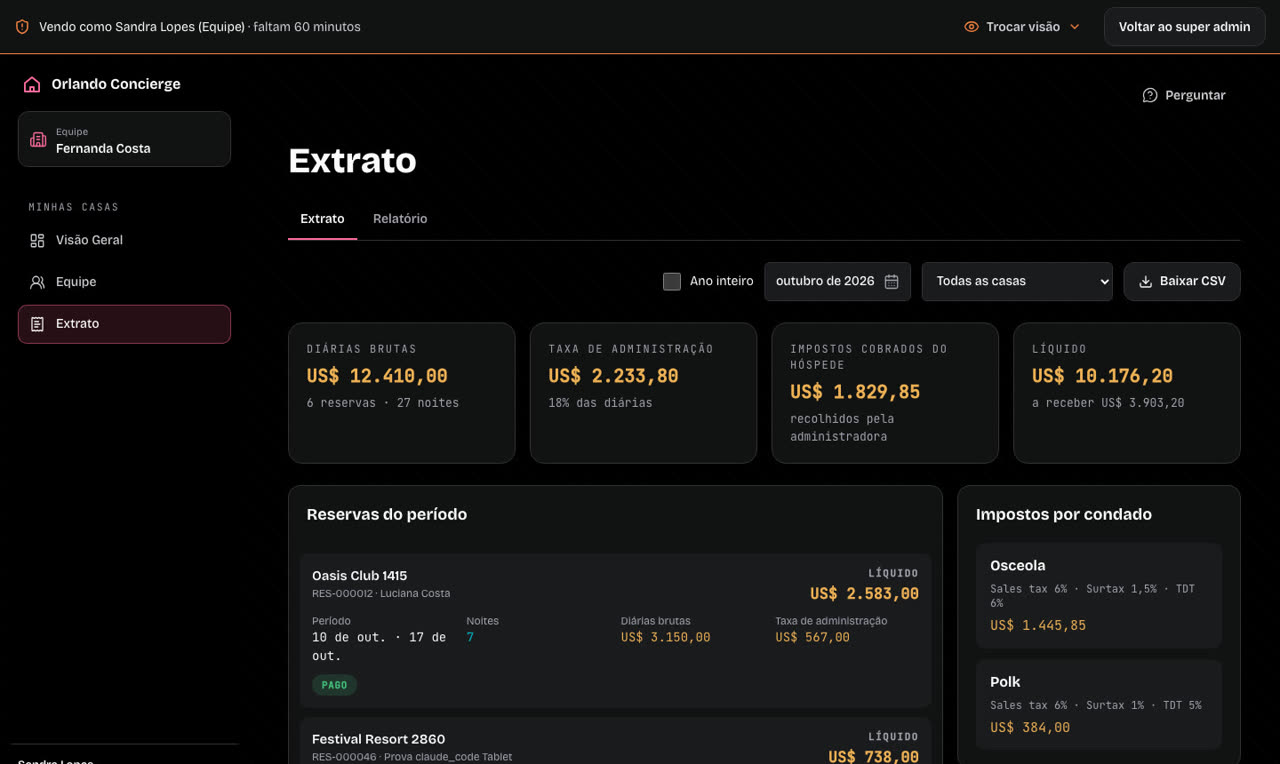Expand the Trocar visão chevron
1280x764 pixels.
1075,27
